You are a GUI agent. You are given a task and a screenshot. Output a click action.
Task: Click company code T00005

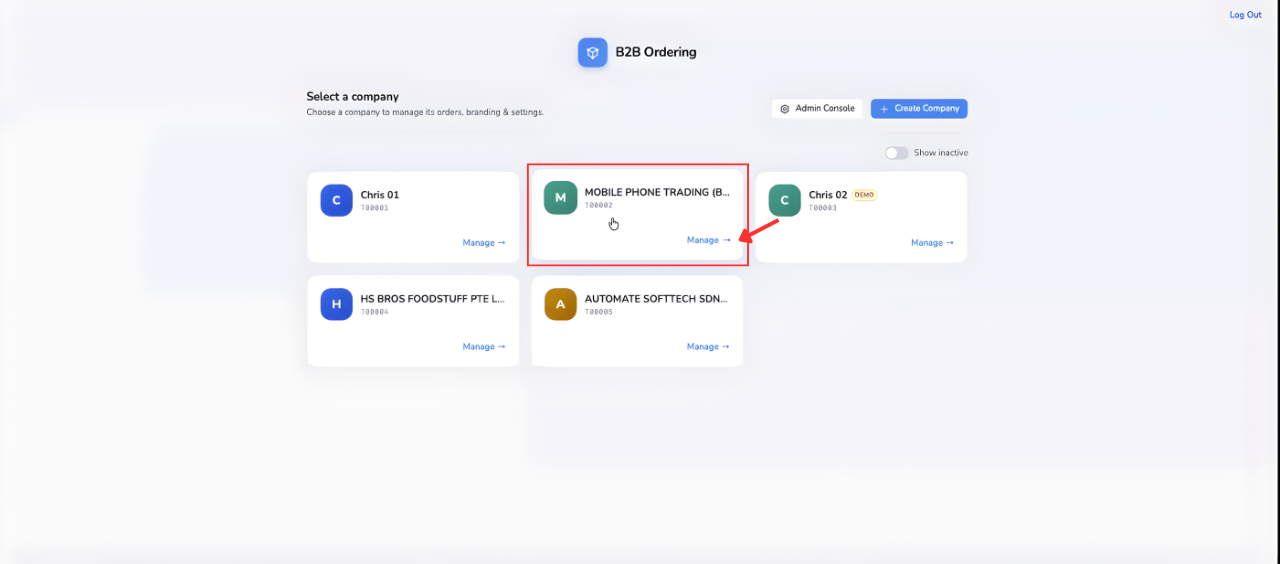pyautogui.click(x=598, y=312)
